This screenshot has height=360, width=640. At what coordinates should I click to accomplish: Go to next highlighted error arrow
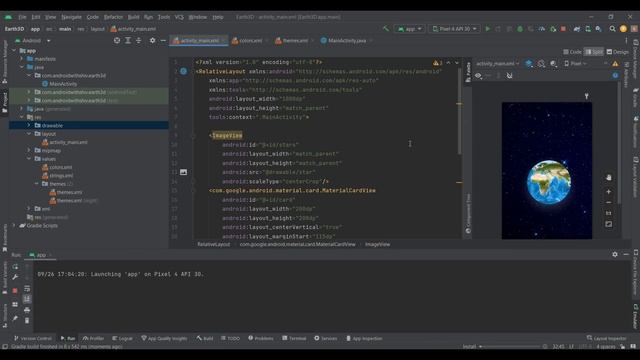457,63
